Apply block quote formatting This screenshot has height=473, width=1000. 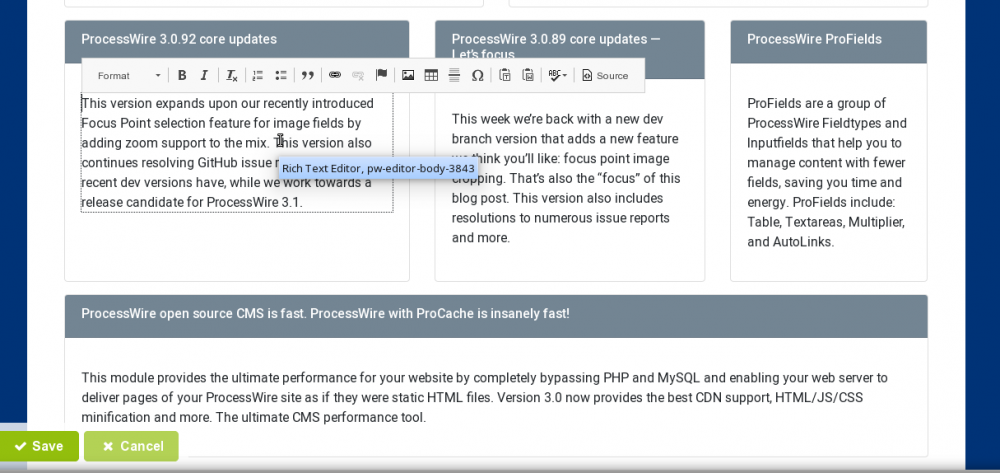tap(308, 76)
